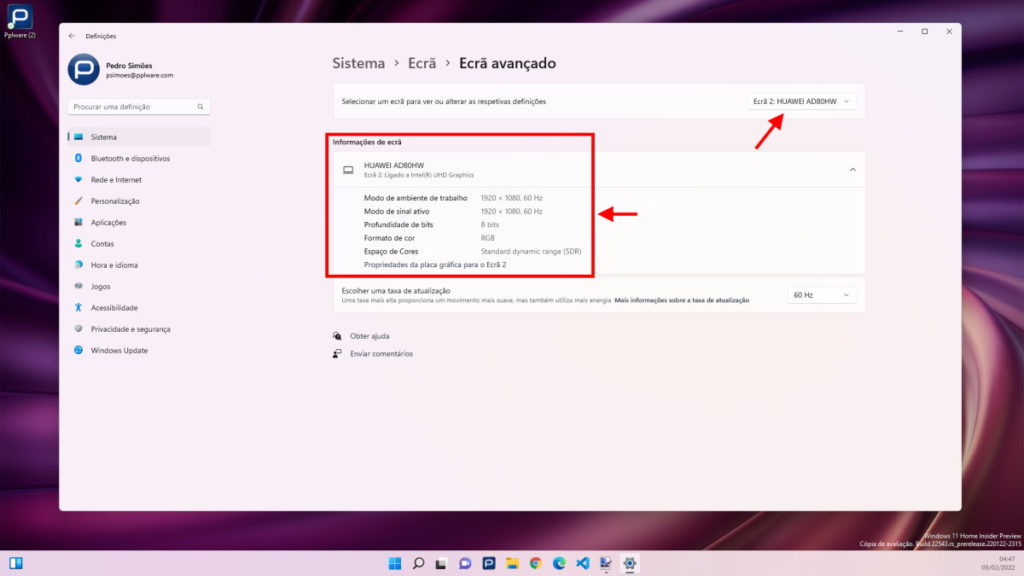Open Bluetooth e dispositivos settings
Image resolution: width=1024 pixels, height=576 pixels.
122,157
